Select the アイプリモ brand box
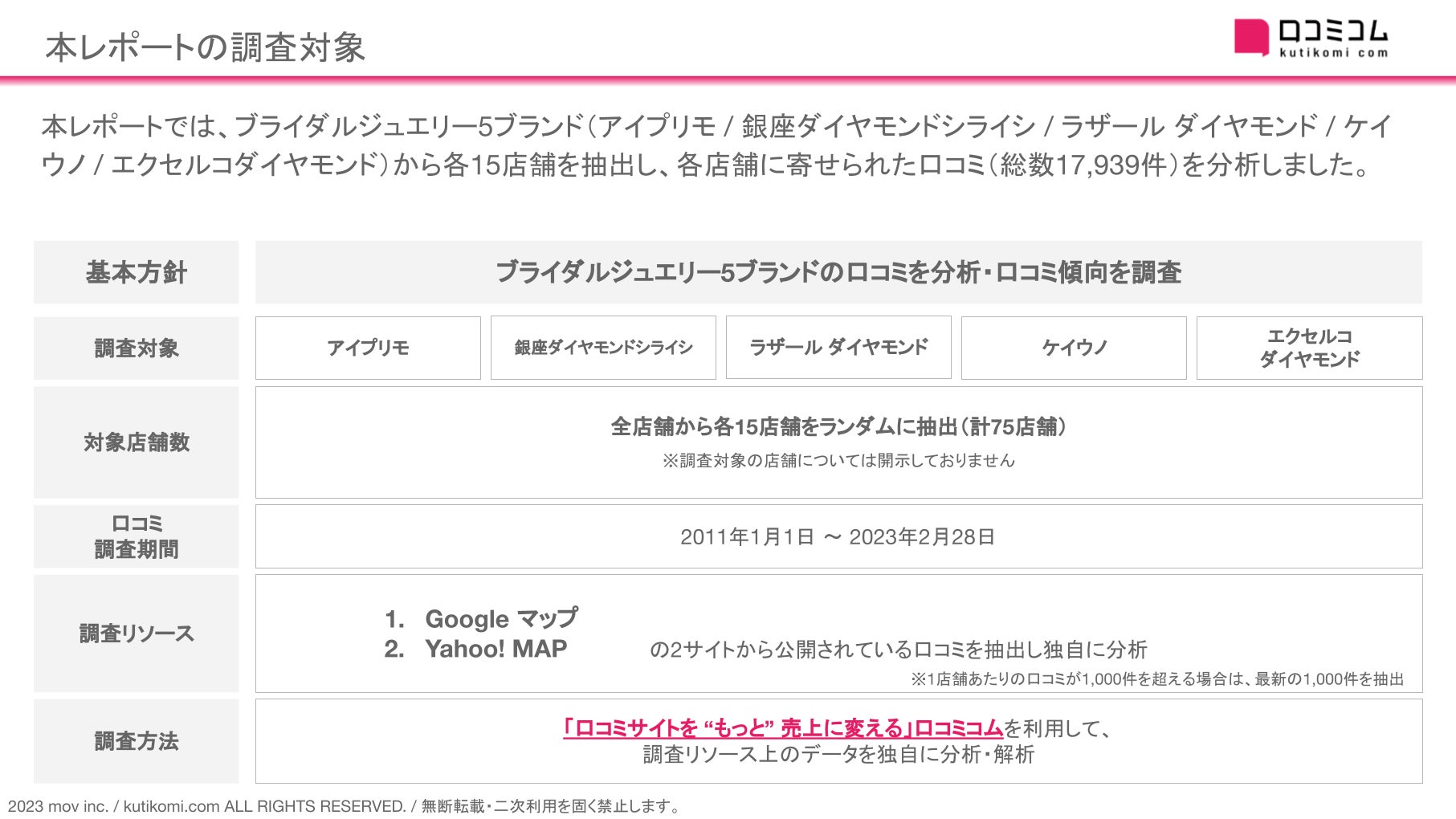1456x819 pixels. 368,348
